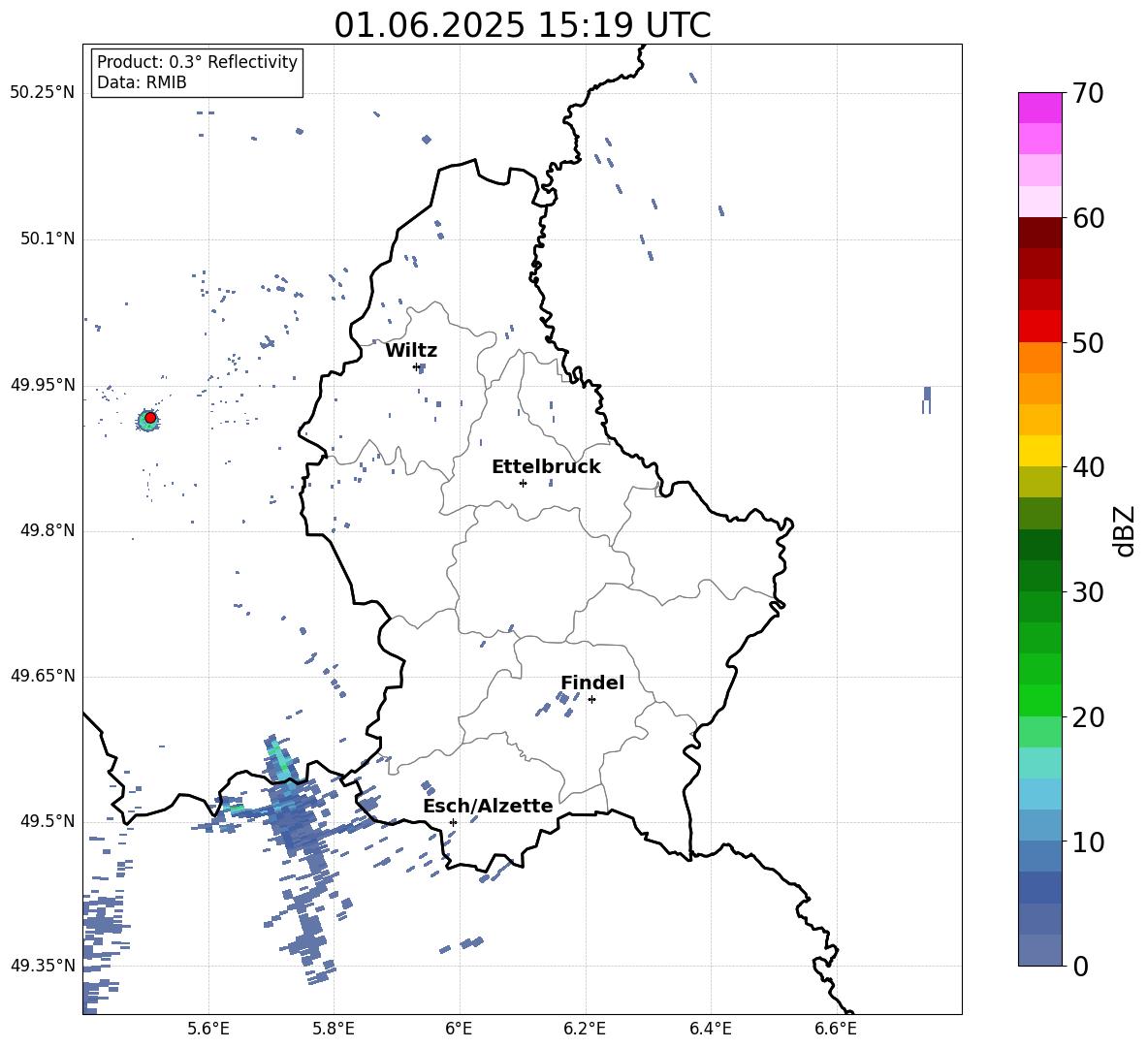Pick the yellow colorbar swatch above 40
Image resolution: width=1148 pixels, height=1048 pixels.
tap(1040, 451)
